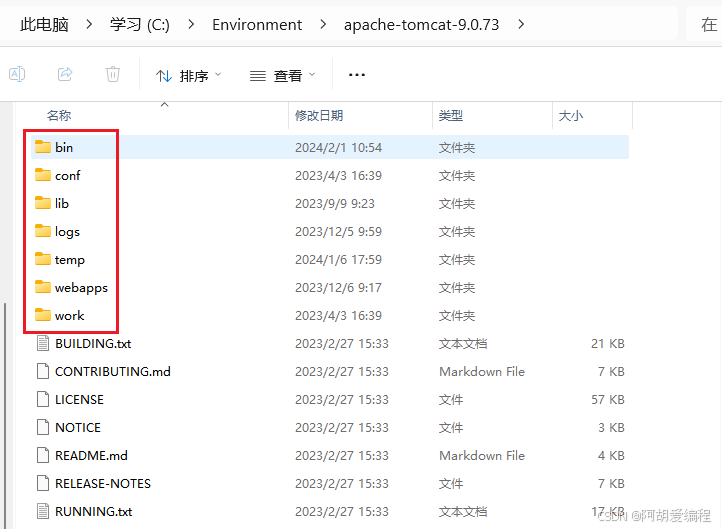This screenshot has width=722, height=529.
Task: Click date 2024/2/1 10:54 of bin
Action: tap(338, 147)
